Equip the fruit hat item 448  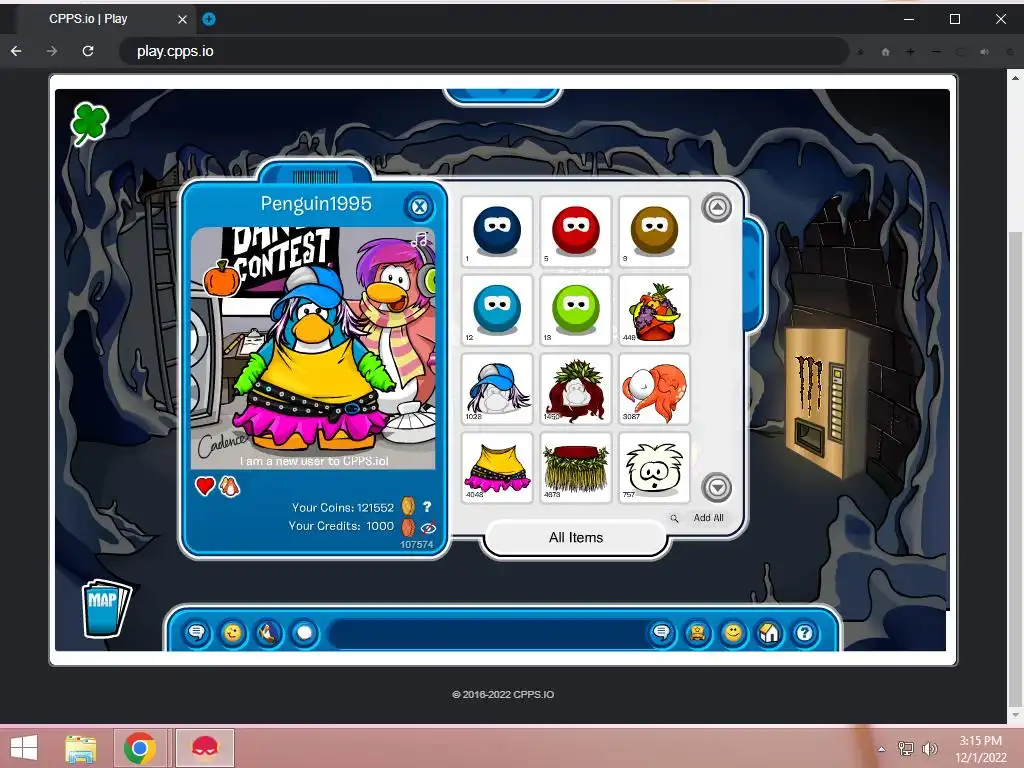(x=654, y=310)
